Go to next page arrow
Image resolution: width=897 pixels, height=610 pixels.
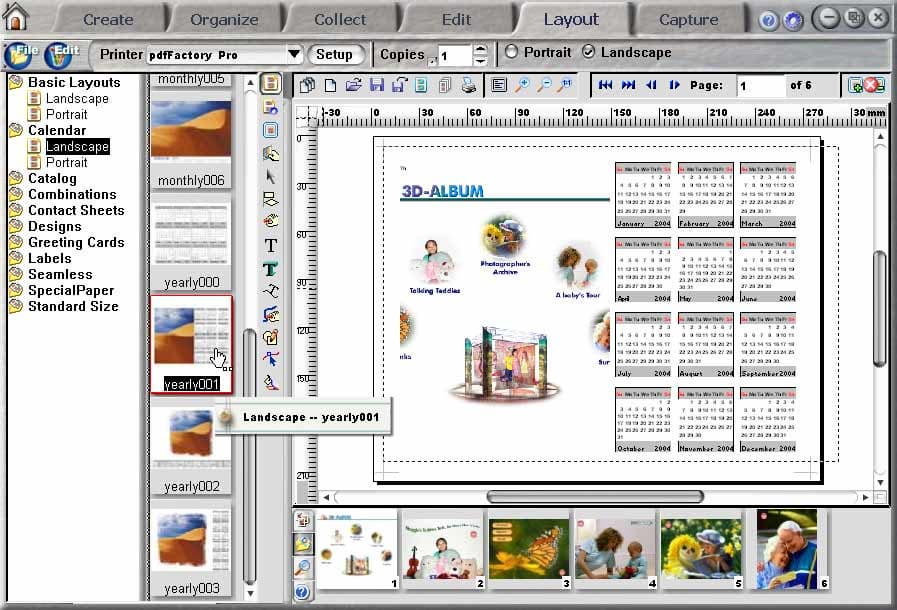[674, 85]
